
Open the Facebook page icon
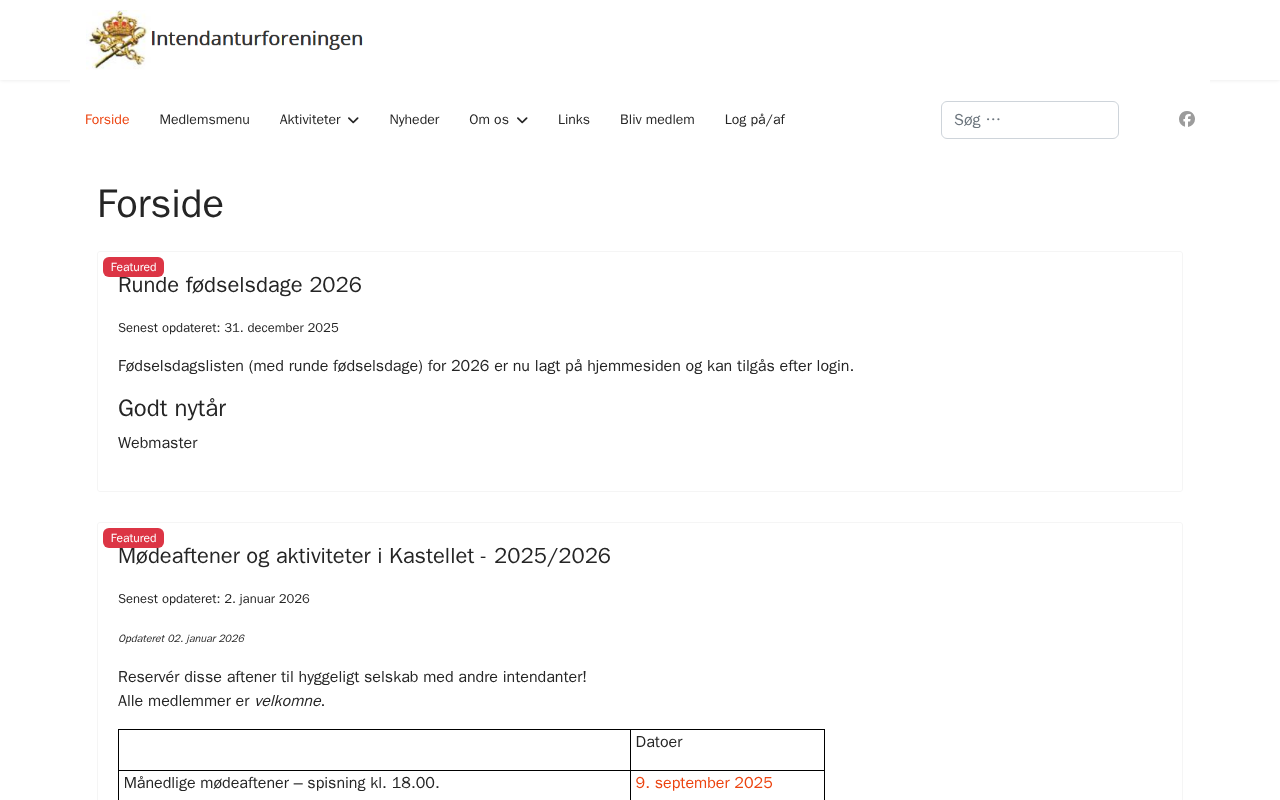(1187, 119)
